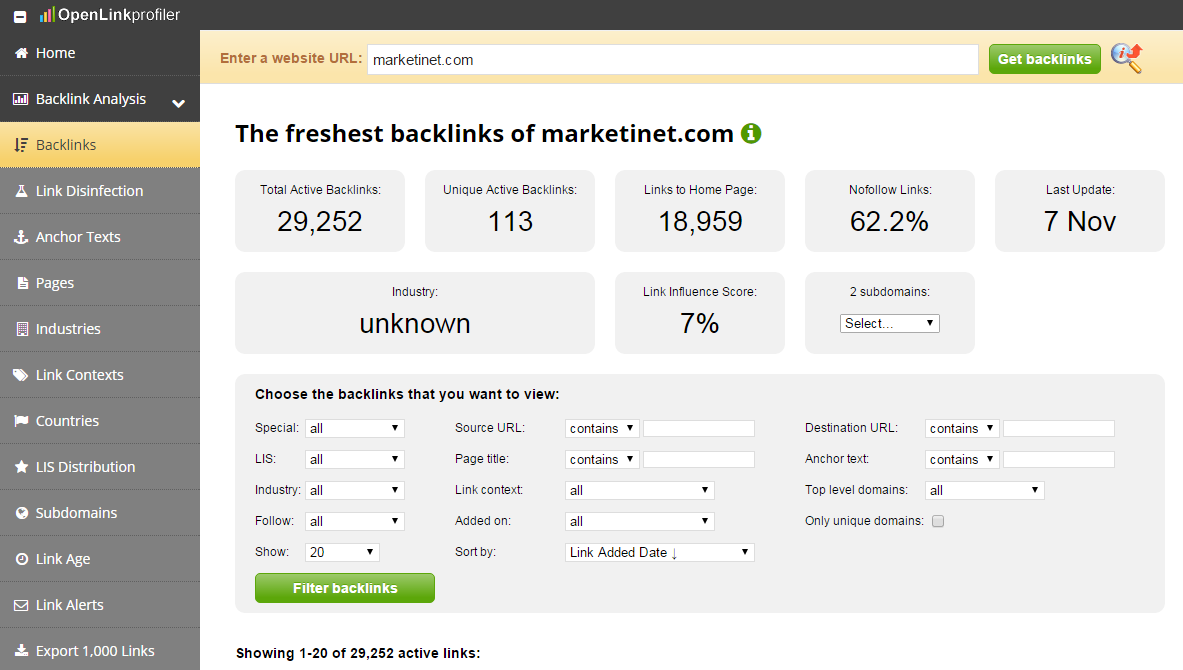The height and width of the screenshot is (670, 1183).
Task: Open the Subdomains sidebar item
Action: point(100,513)
